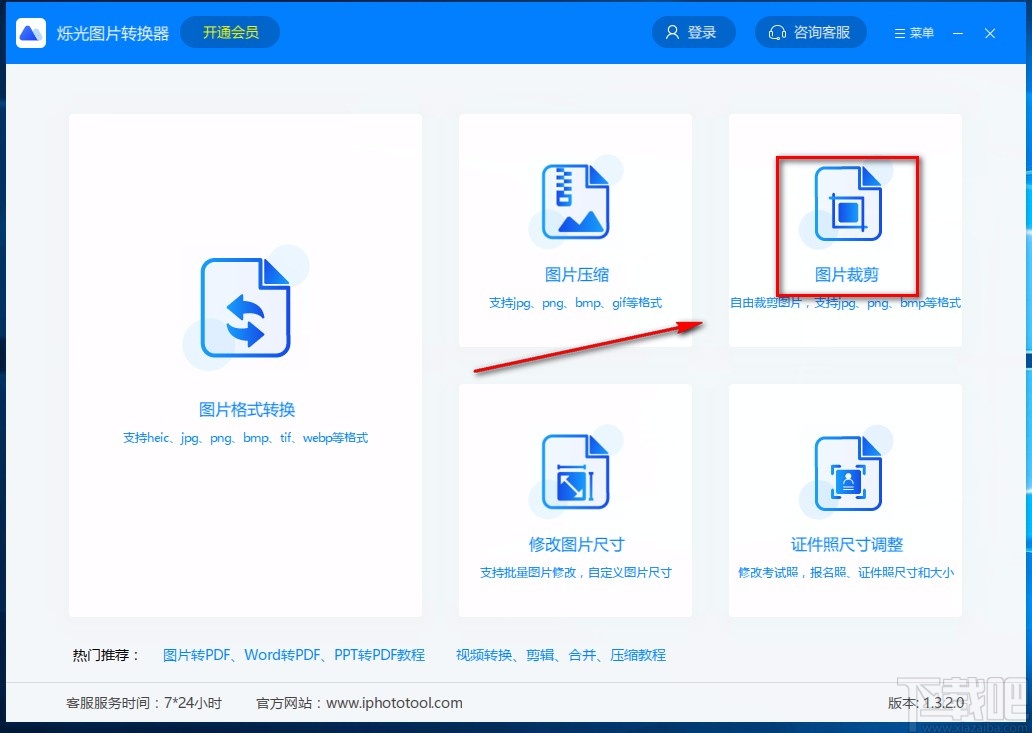Open the 图片压缩 compression tool icon

(x=576, y=200)
